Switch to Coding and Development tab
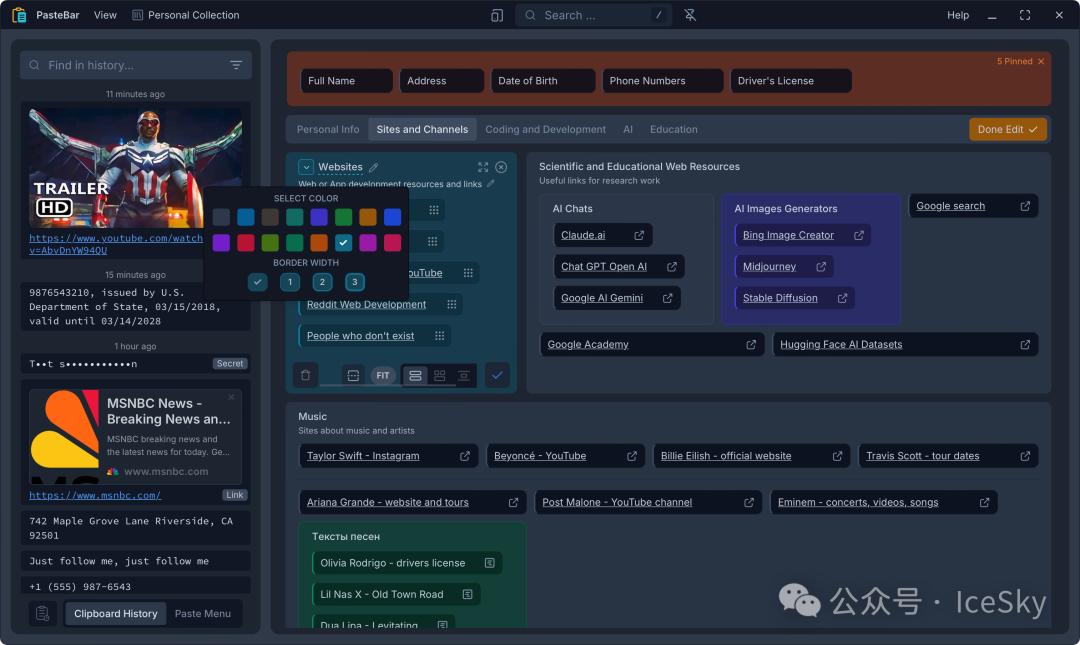Viewport: 1080px width, 645px height. (545, 129)
